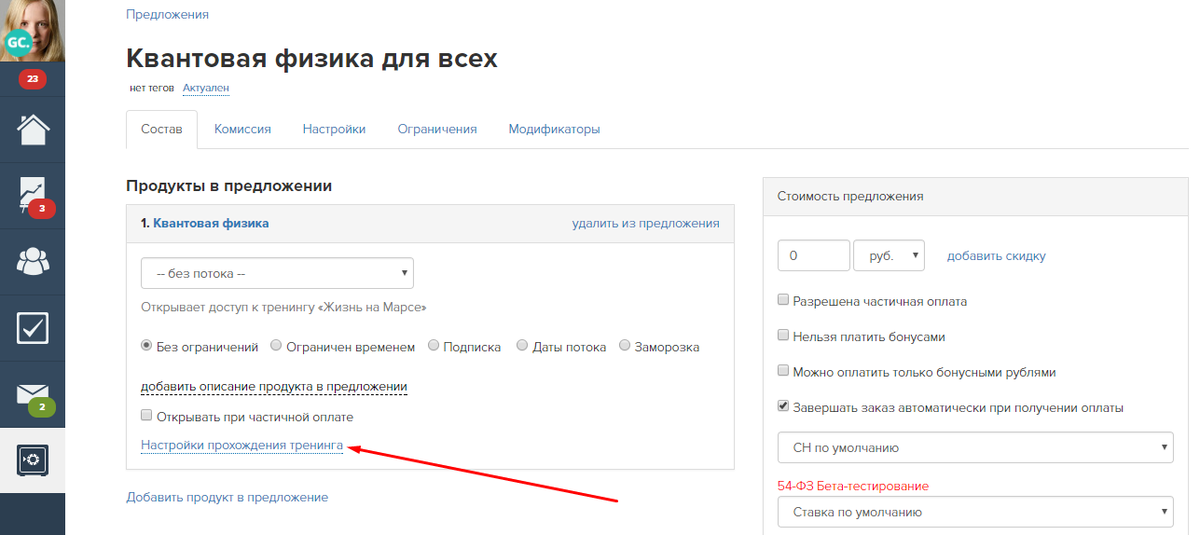Click Добавить продукт в предложение link
Image resolution: width=1200 pixels, height=535 pixels.
click(x=227, y=497)
